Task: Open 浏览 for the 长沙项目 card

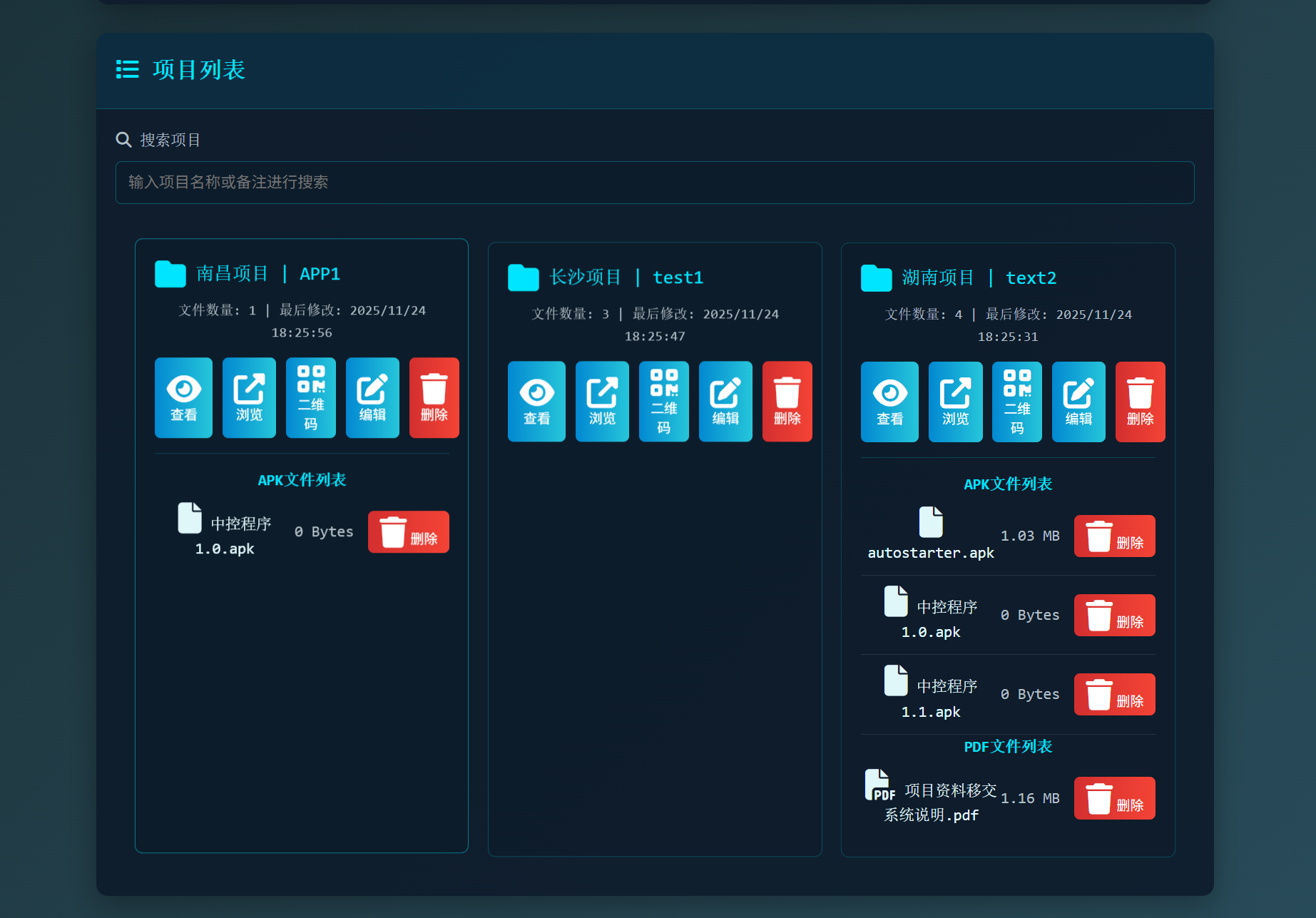Action: pyautogui.click(x=602, y=401)
